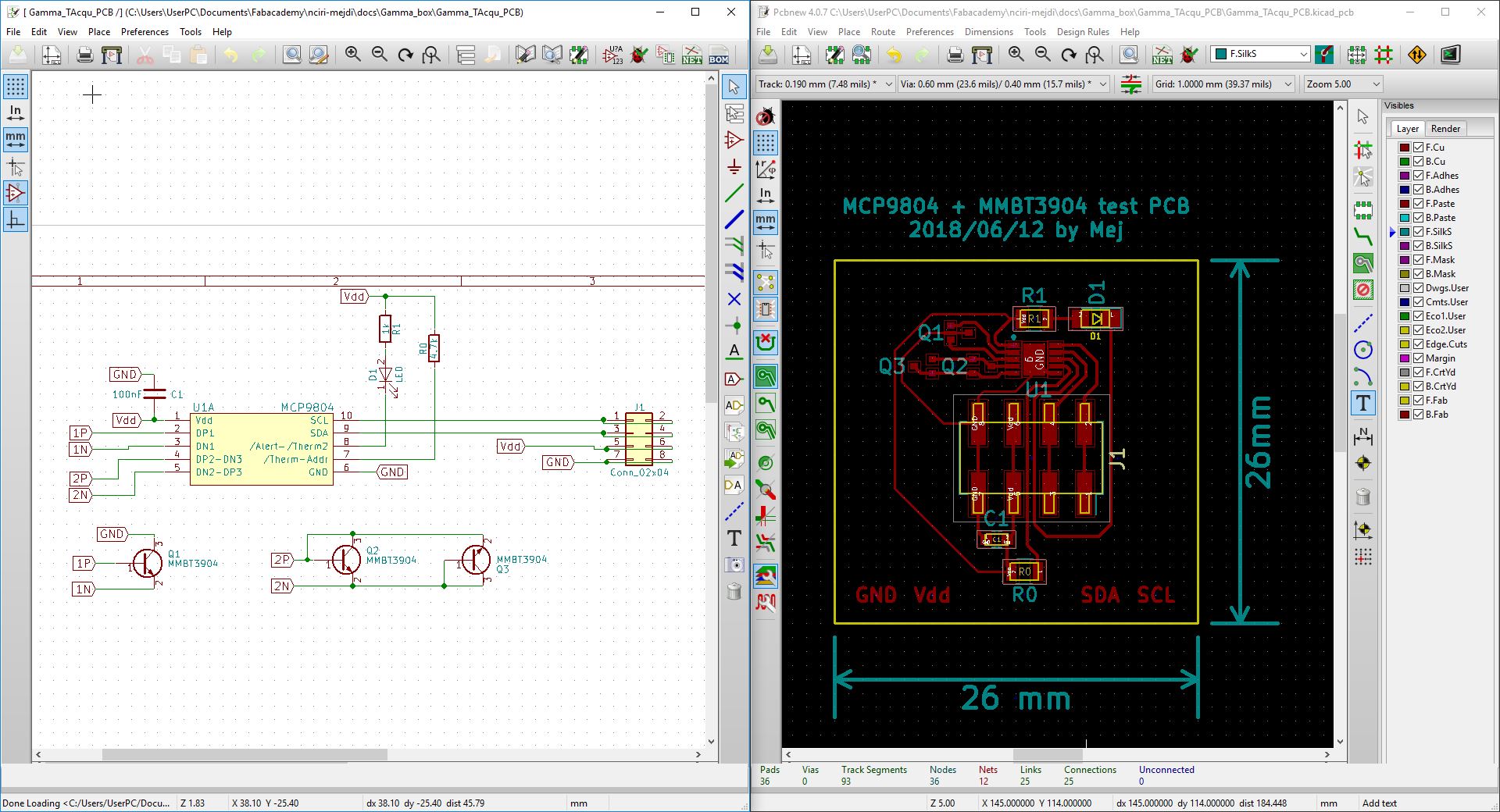Click Read Netlist icon in Pcbnew toolbar
This screenshot has width=1500, height=812.
point(1162,55)
